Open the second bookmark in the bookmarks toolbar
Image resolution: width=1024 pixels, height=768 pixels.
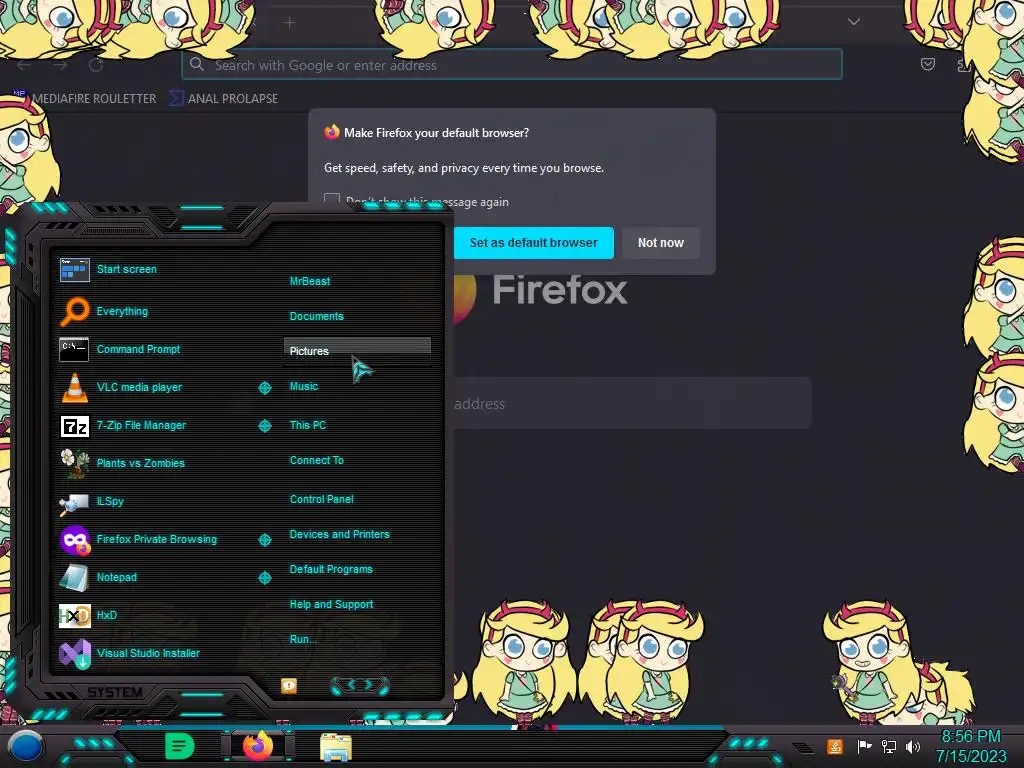223,99
